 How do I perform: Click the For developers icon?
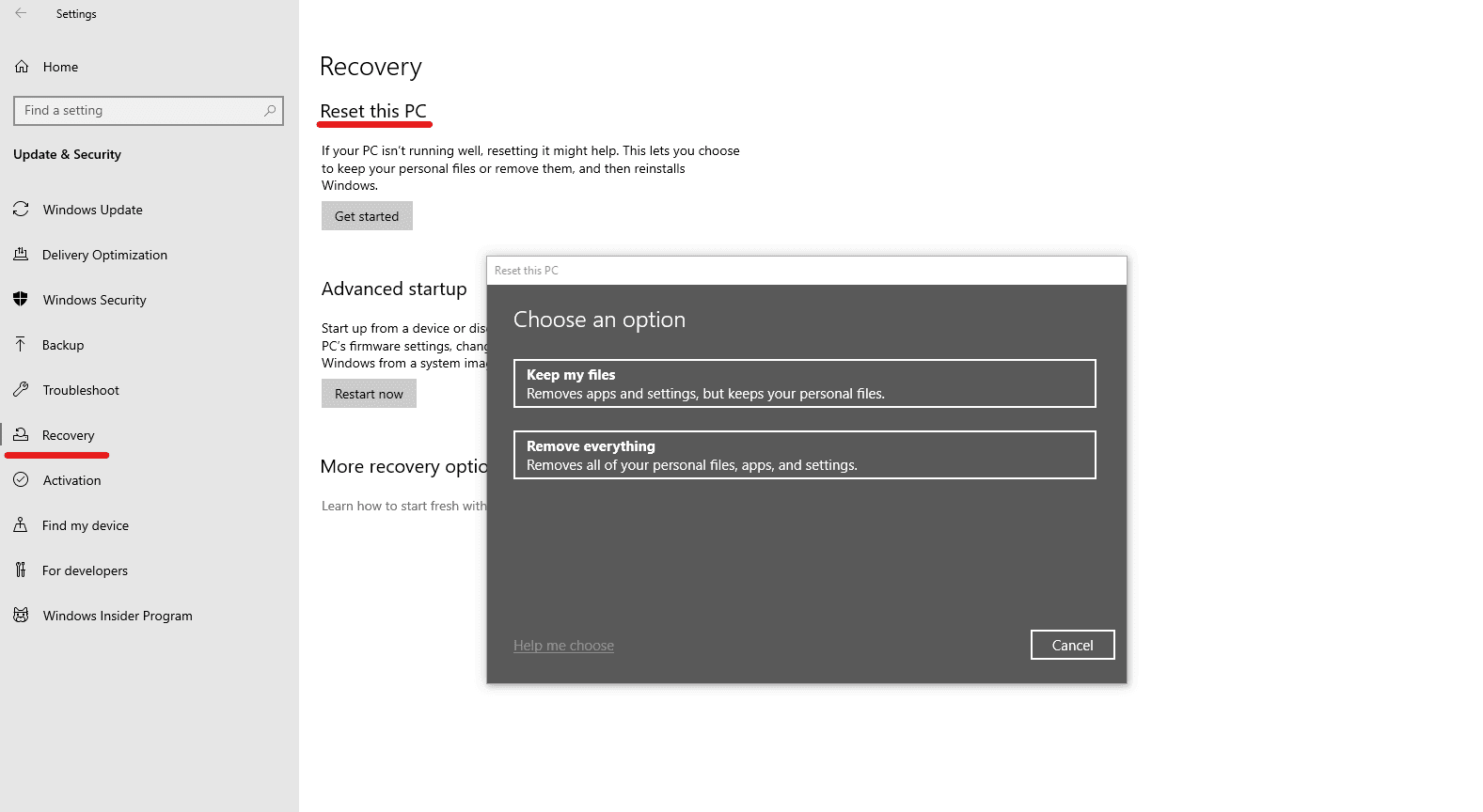pyautogui.click(x=21, y=570)
